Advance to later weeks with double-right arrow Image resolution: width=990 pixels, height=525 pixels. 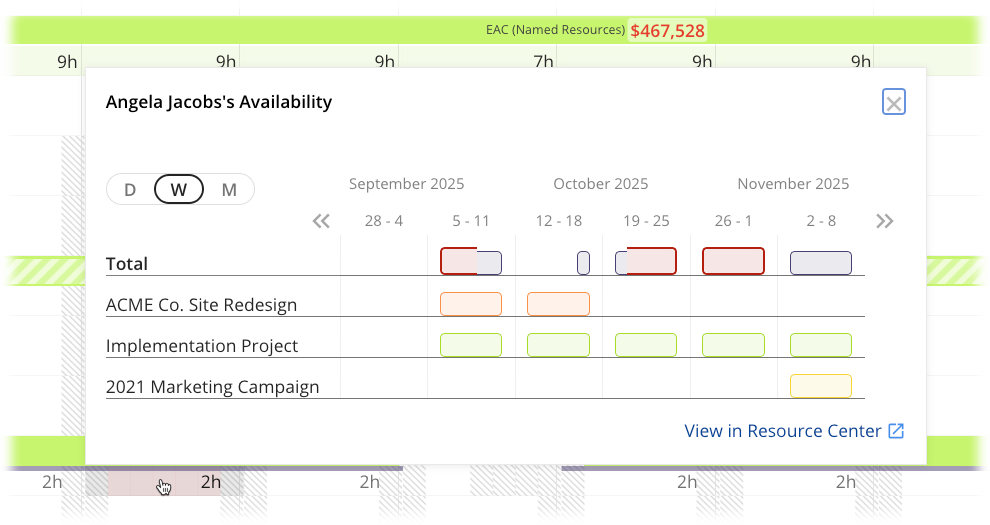(x=884, y=221)
